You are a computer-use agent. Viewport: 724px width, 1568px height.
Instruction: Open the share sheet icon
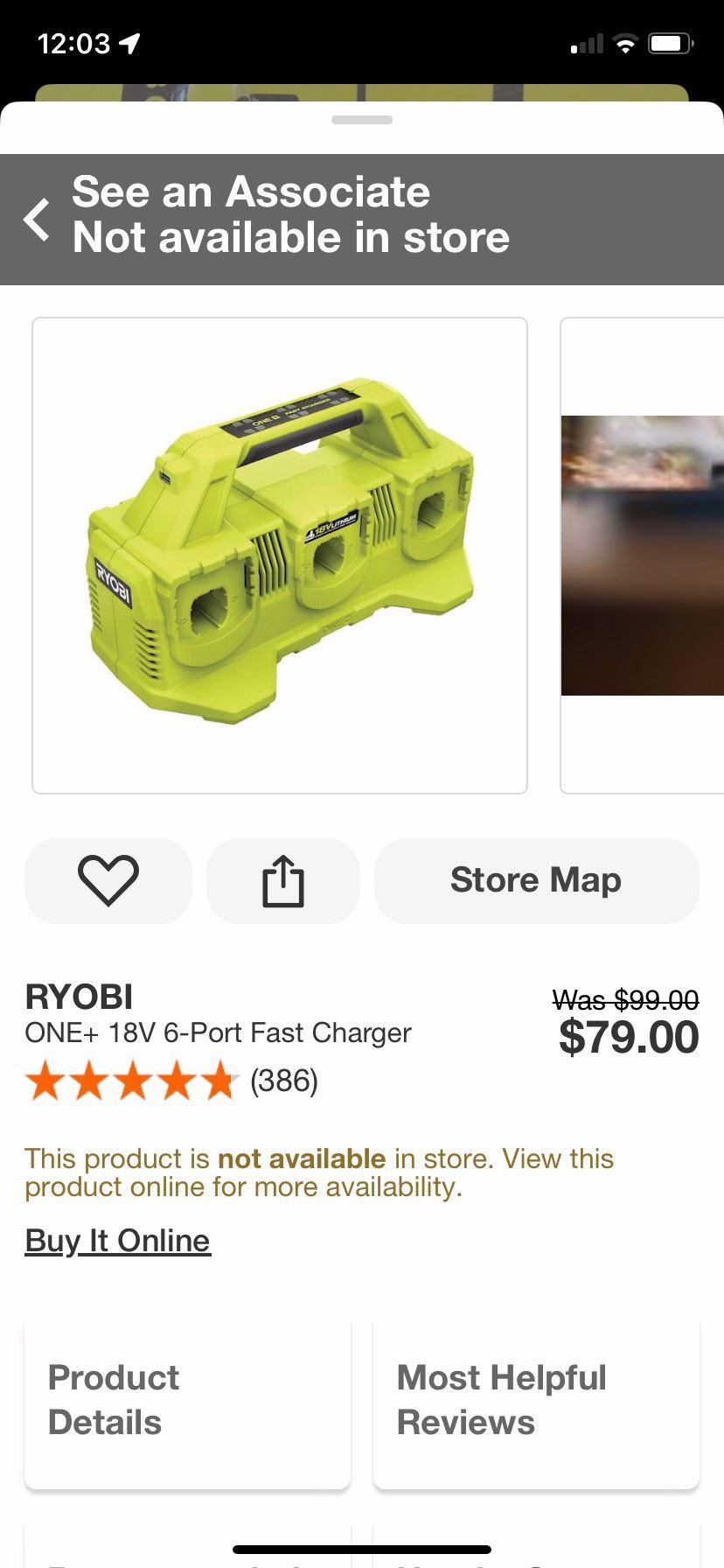coord(283,880)
